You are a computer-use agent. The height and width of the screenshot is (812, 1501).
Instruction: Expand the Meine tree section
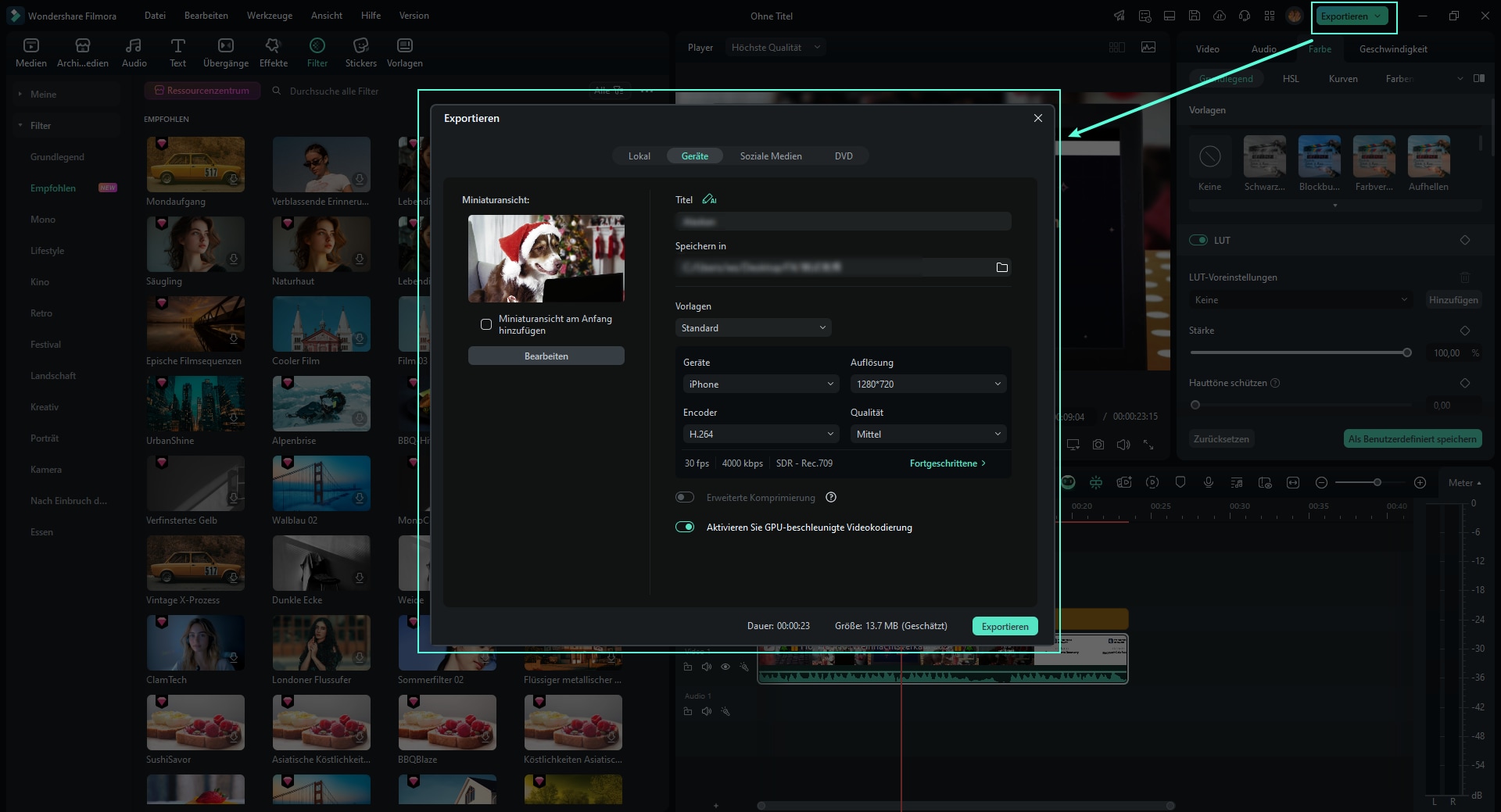[x=20, y=94]
